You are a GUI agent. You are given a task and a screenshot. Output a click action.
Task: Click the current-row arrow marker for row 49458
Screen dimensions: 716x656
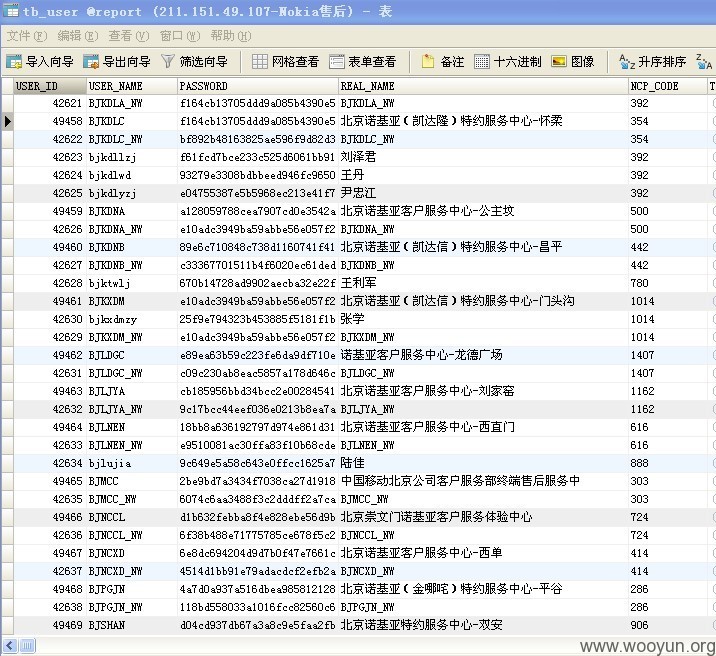pos(7,121)
